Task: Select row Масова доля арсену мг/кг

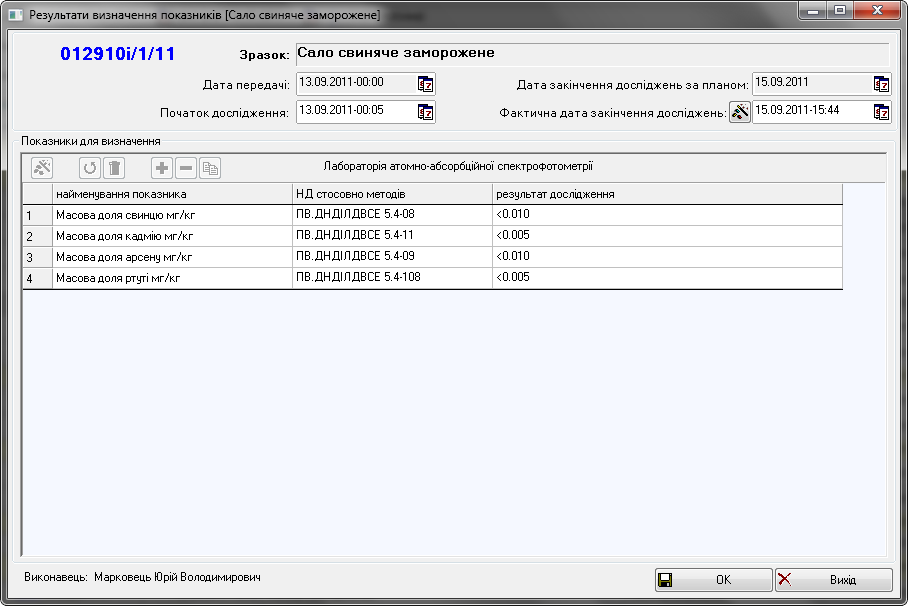Action: click(173, 257)
